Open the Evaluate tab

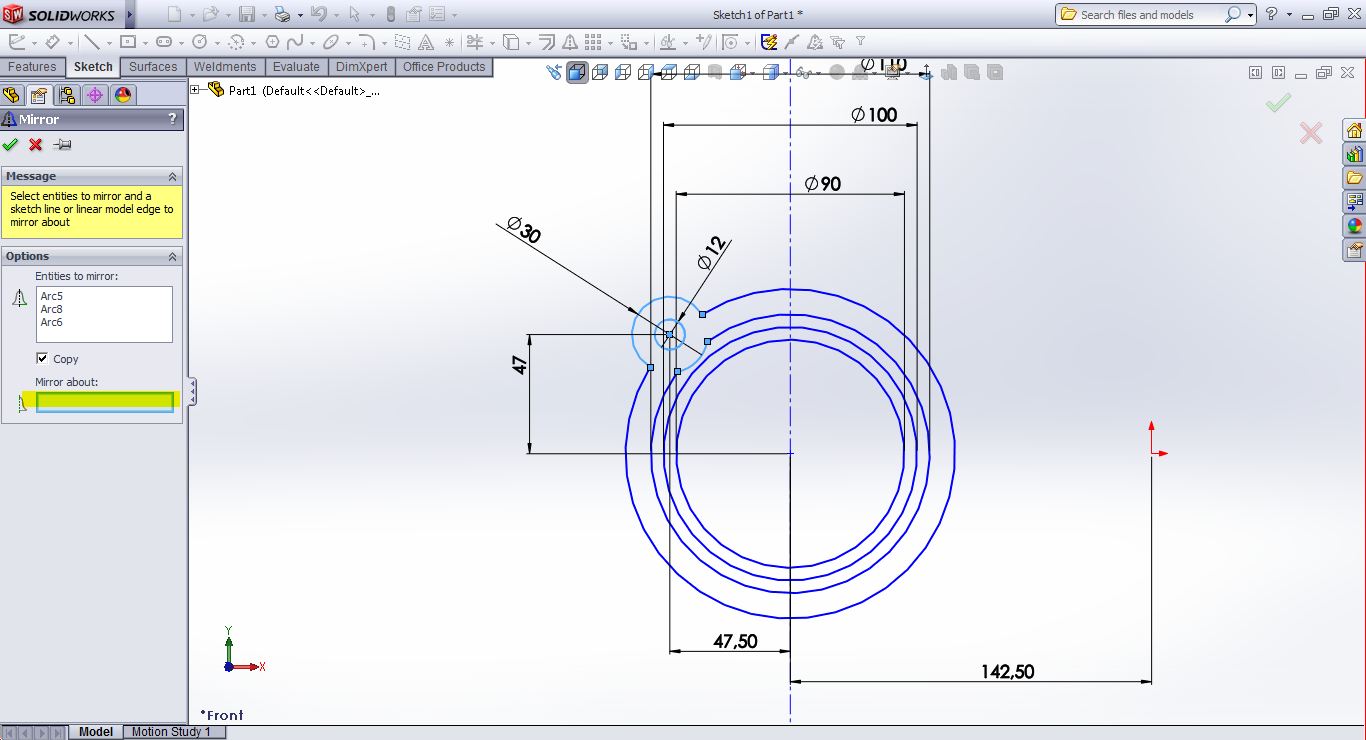click(x=296, y=67)
